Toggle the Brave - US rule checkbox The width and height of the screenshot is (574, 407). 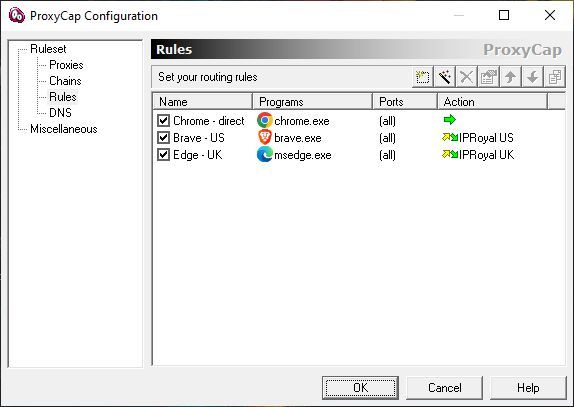coord(163,138)
